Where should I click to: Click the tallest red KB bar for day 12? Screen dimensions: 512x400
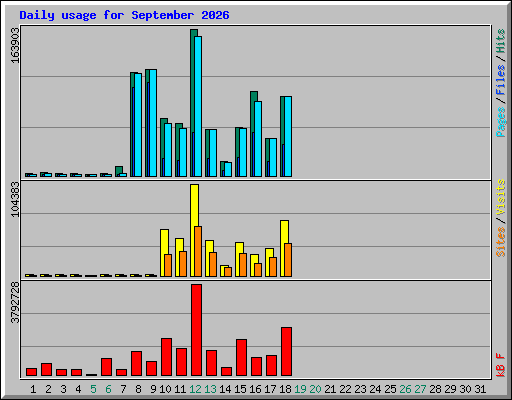click(x=196, y=330)
